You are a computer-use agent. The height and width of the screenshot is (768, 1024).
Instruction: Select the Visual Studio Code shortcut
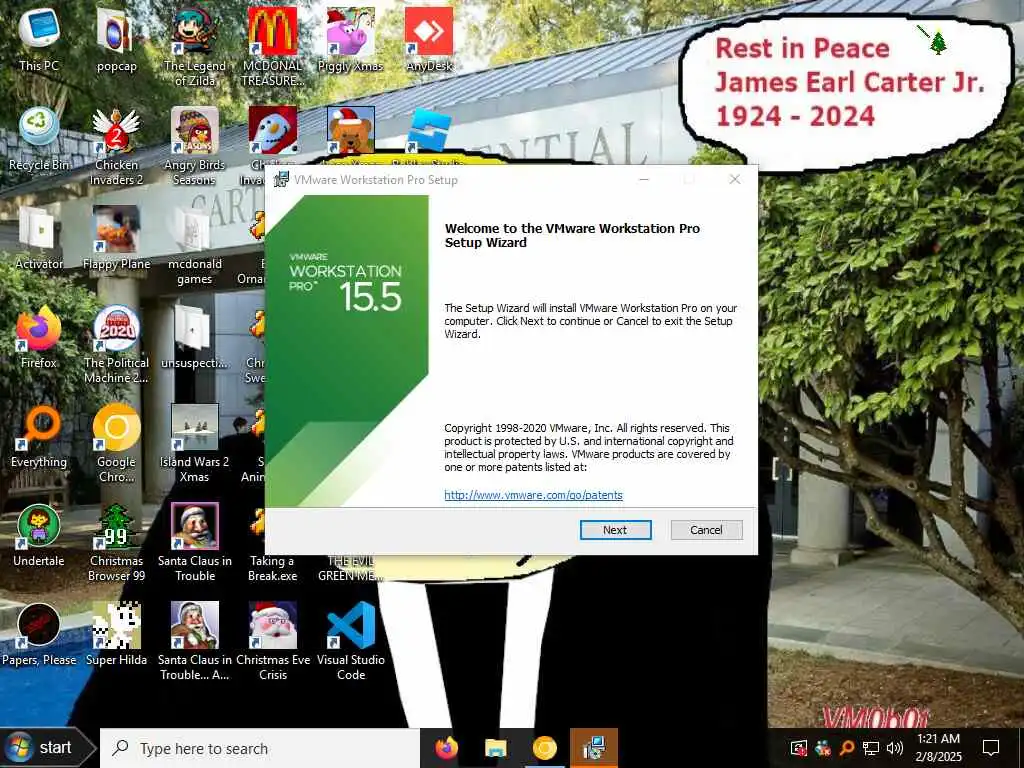pyautogui.click(x=351, y=642)
